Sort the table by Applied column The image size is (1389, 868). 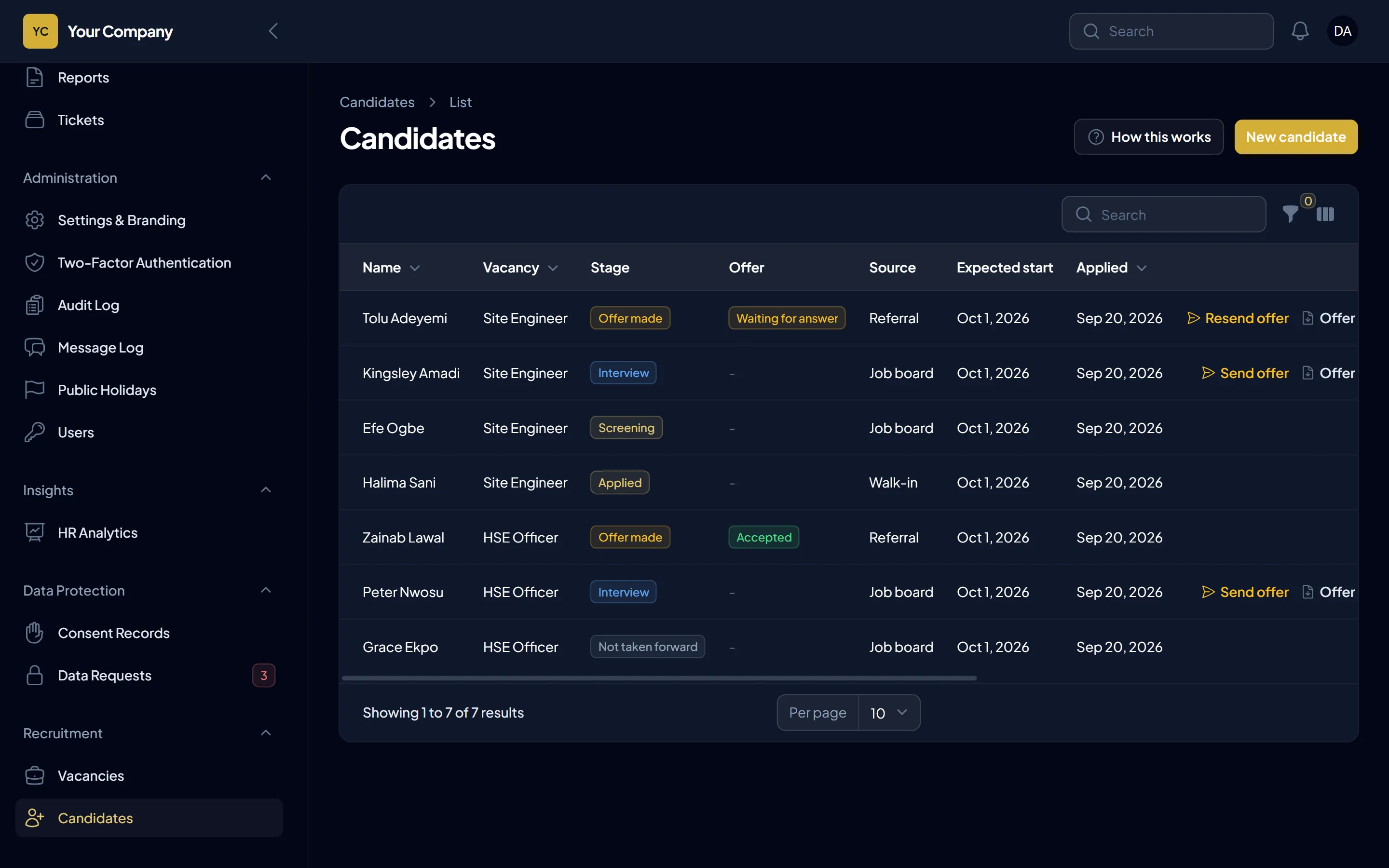click(x=1111, y=268)
